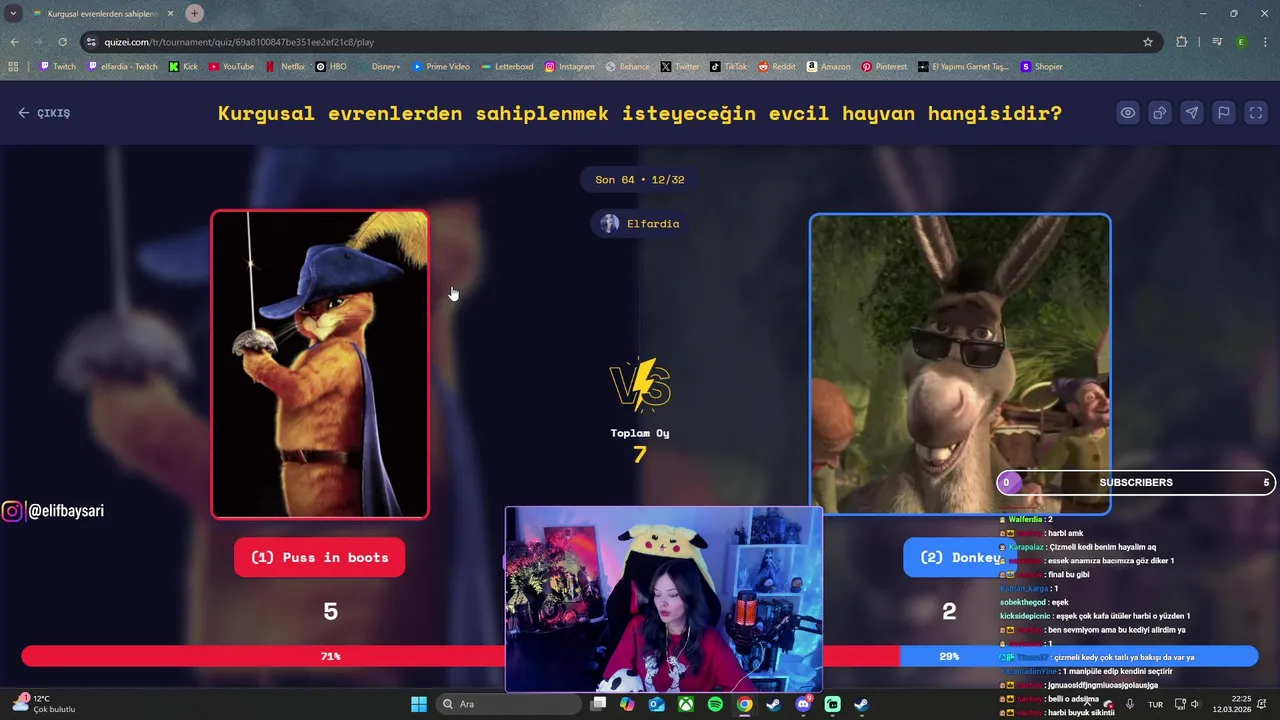Select the Donkey image card
The width and height of the screenshot is (1280, 720).
(960, 364)
